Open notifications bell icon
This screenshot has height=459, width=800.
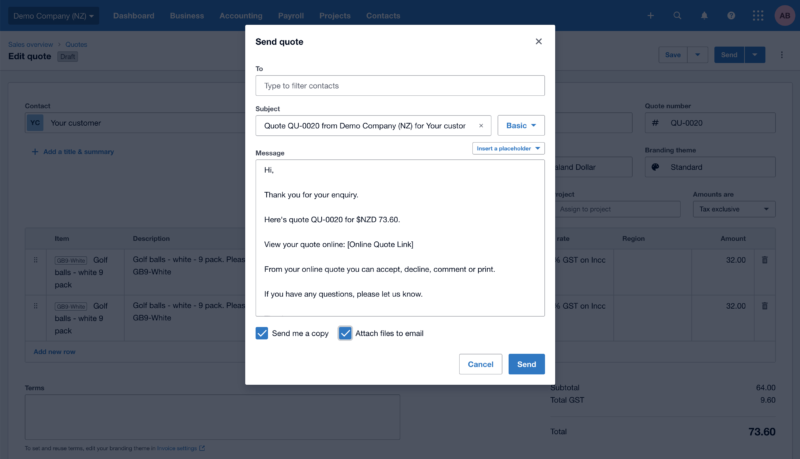tap(704, 16)
